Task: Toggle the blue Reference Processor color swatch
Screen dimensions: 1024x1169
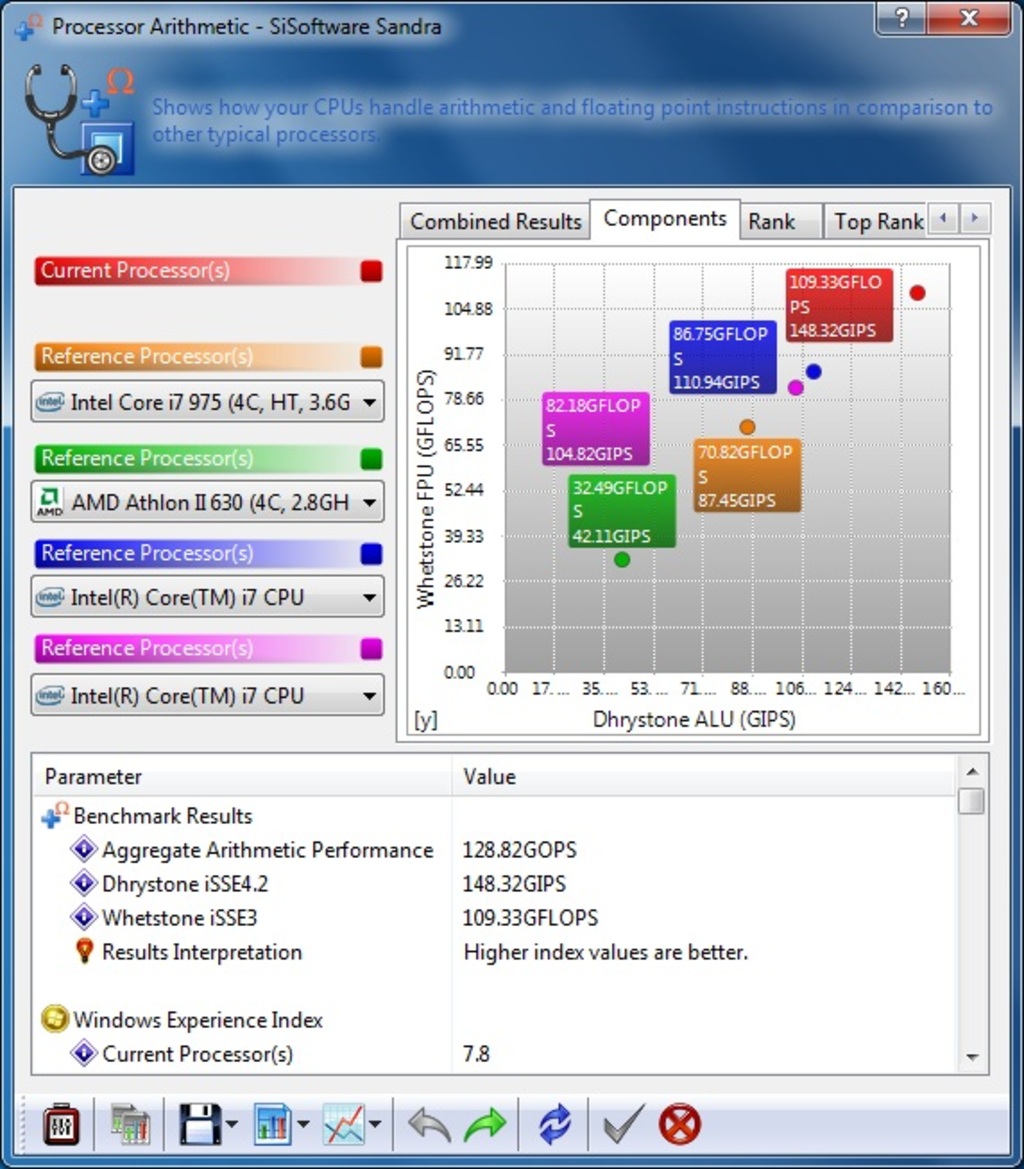Action: click(371, 554)
